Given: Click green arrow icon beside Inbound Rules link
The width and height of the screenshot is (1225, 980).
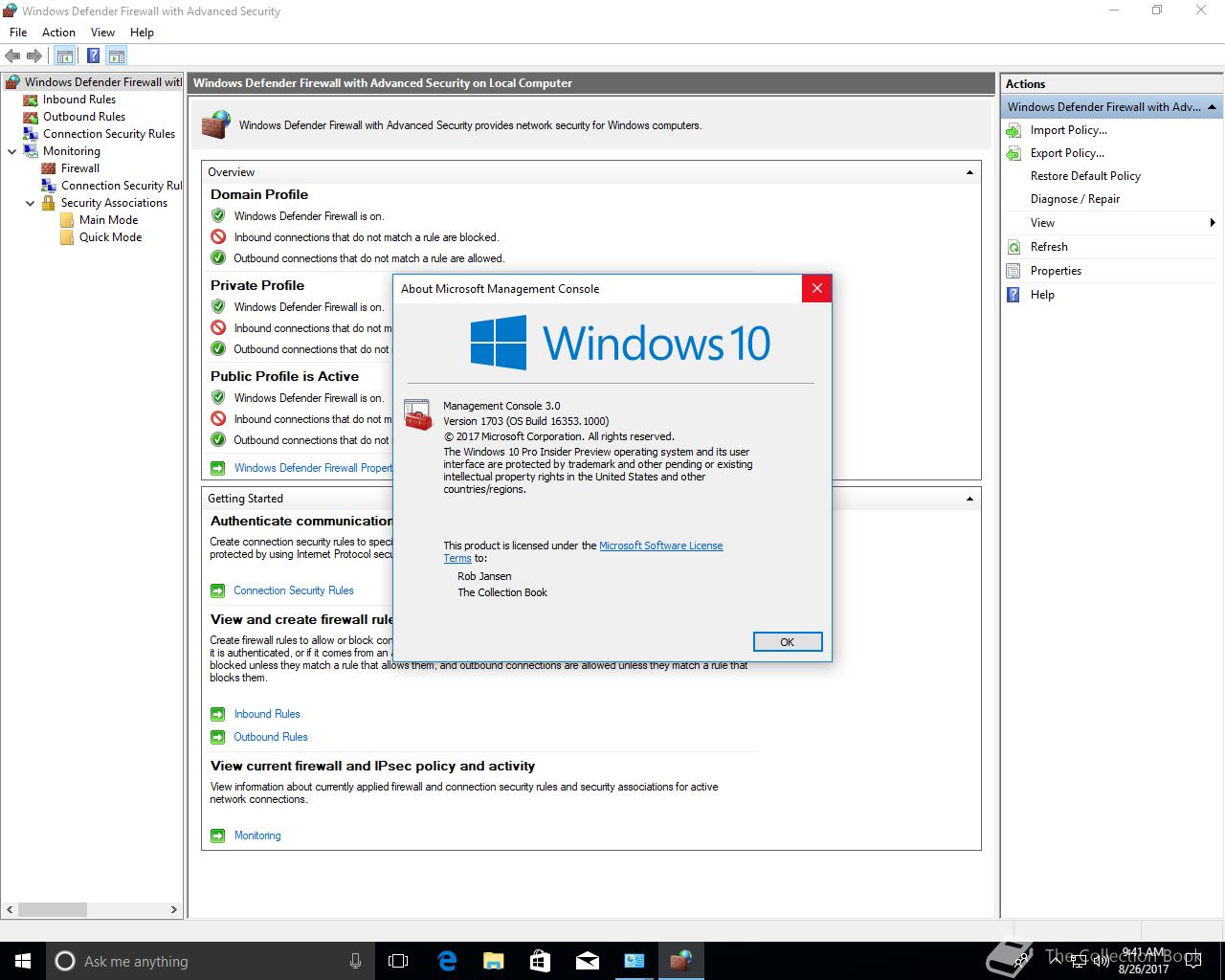Looking at the screenshot, I should [217, 714].
